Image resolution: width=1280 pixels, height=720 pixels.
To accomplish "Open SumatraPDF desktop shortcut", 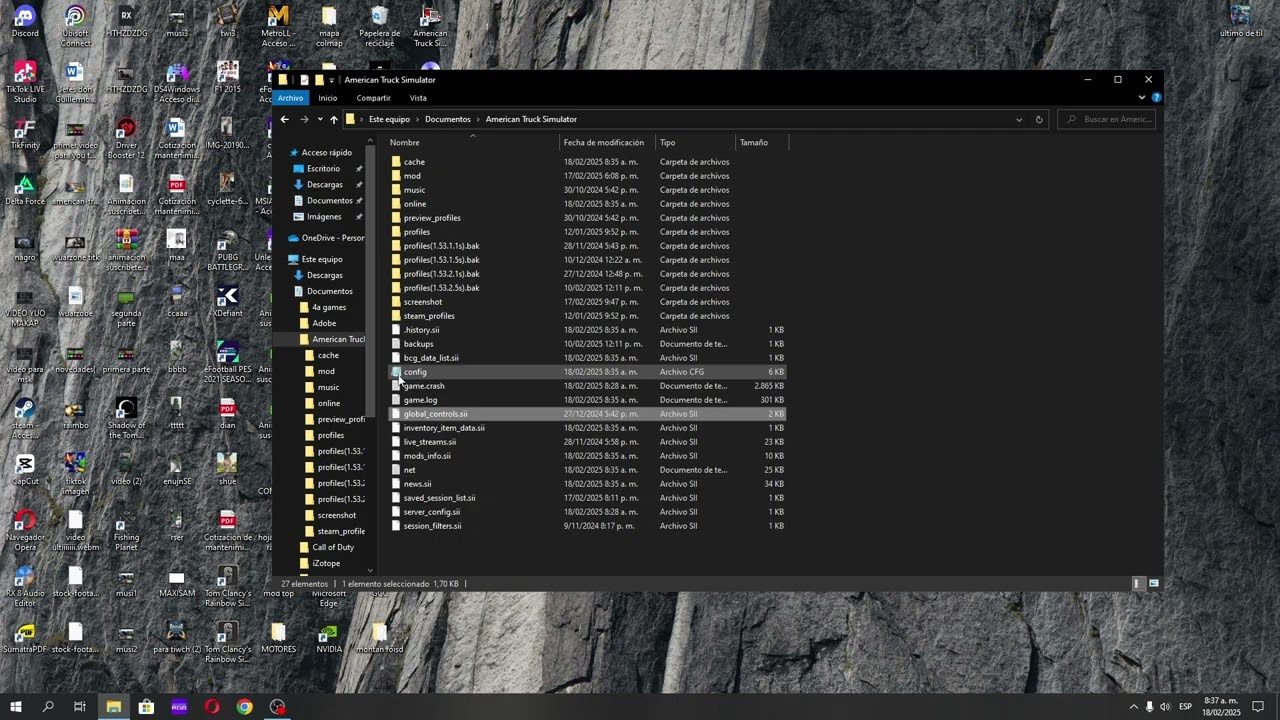I will (25, 637).
